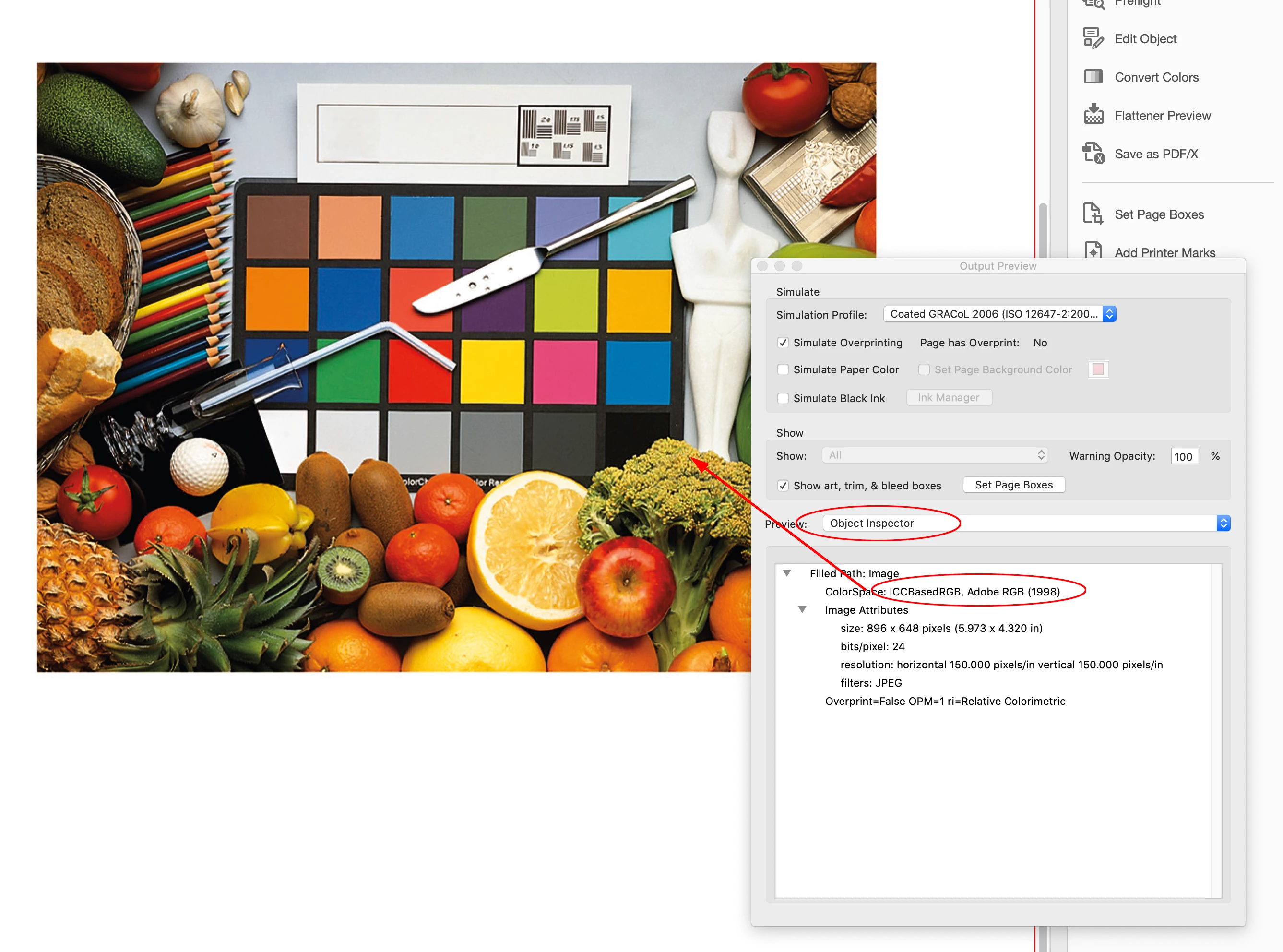This screenshot has width=1283, height=952.
Task: Select the ColorSpace ICCBasedRGB tree entry
Action: click(942, 592)
